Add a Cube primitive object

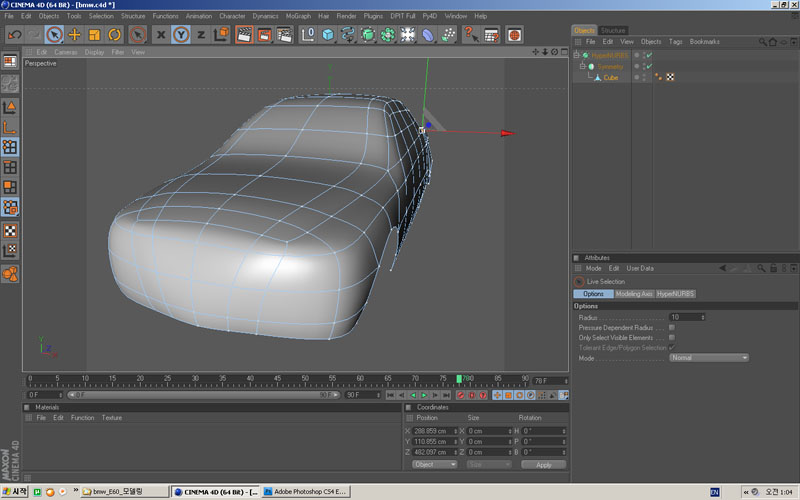(x=327, y=35)
